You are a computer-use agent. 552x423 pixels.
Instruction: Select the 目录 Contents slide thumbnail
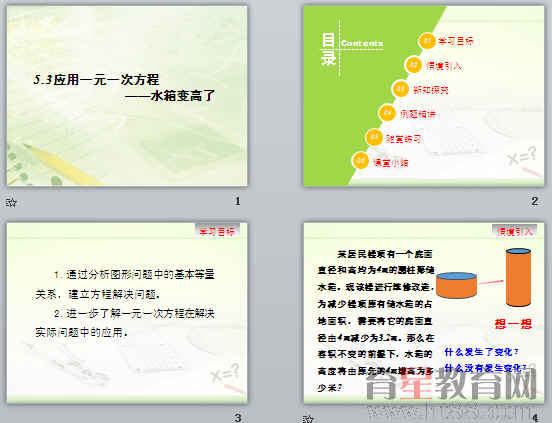coord(424,96)
